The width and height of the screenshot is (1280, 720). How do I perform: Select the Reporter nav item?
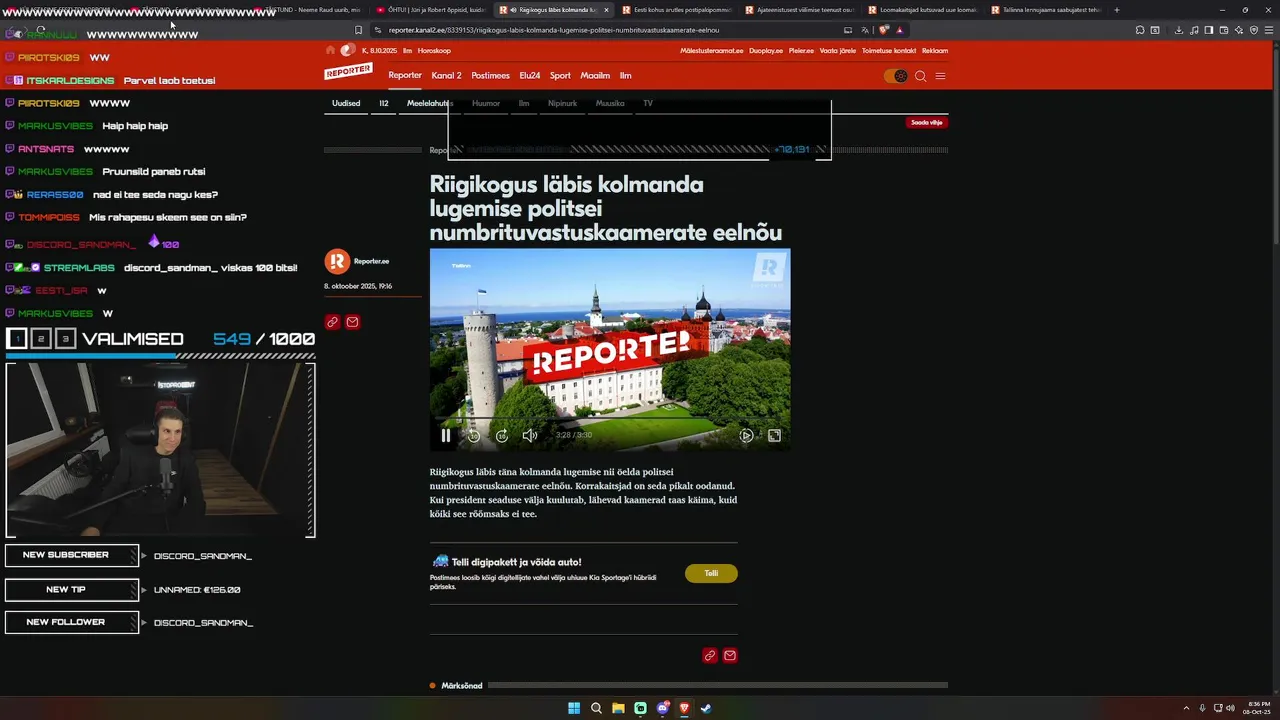pyautogui.click(x=405, y=76)
